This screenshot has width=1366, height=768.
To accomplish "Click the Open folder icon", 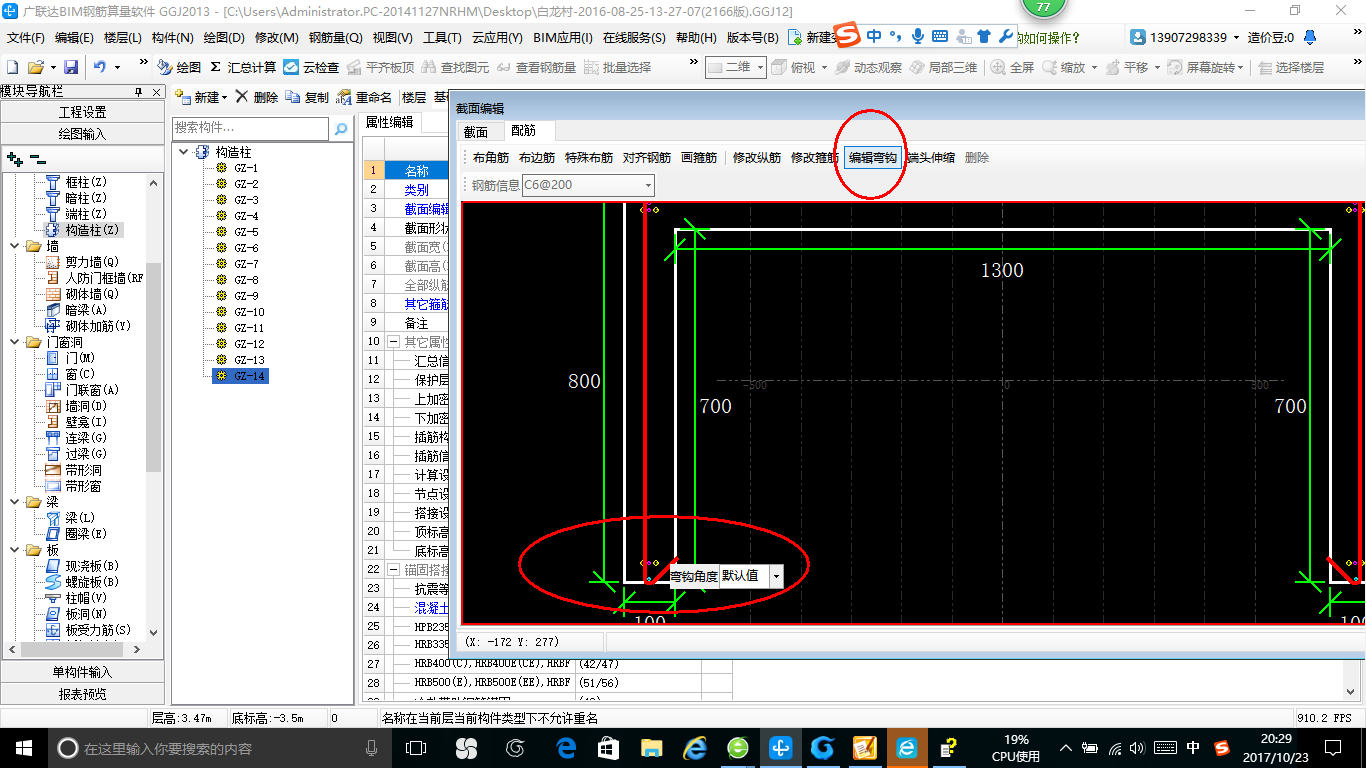I will pos(35,67).
